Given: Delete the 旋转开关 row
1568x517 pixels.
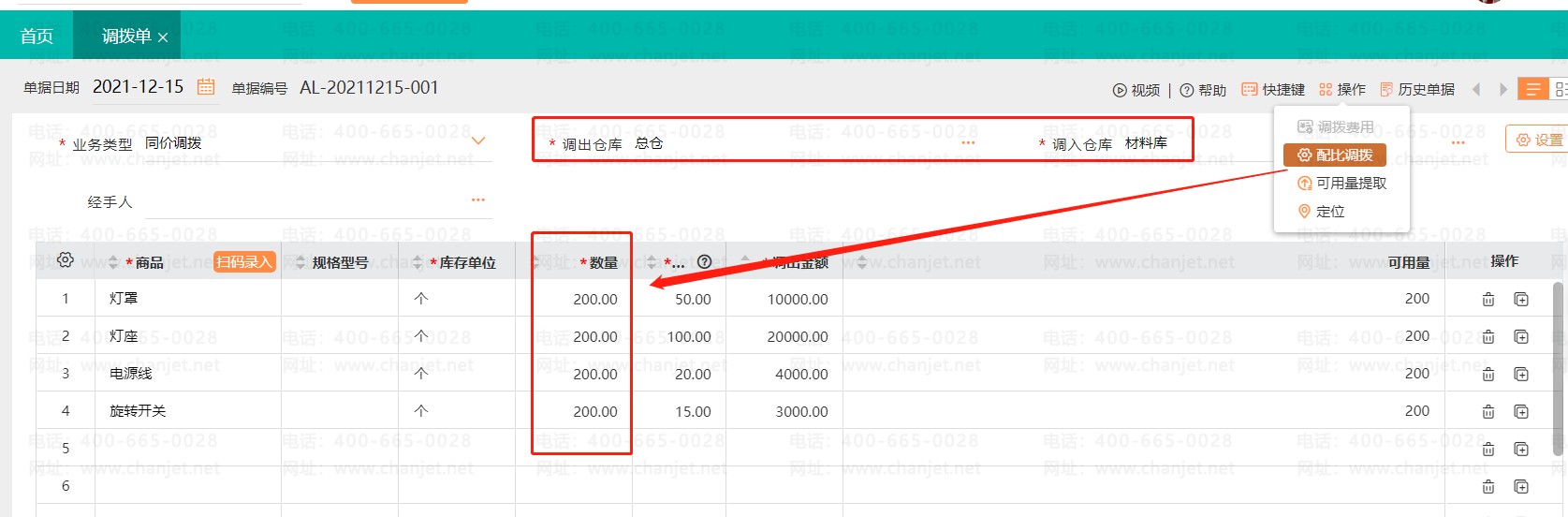Looking at the screenshot, I should click(x=1488, y=411).
